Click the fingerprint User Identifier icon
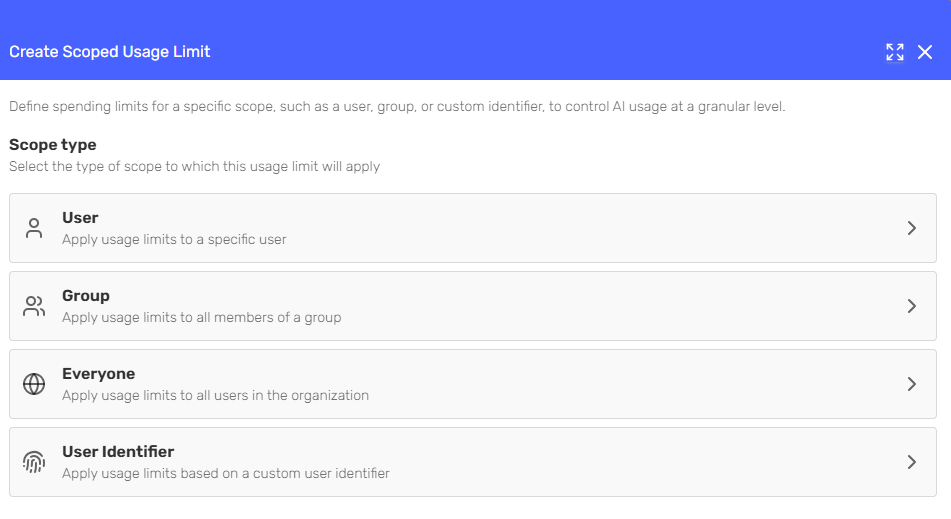 tap(34, 462)
